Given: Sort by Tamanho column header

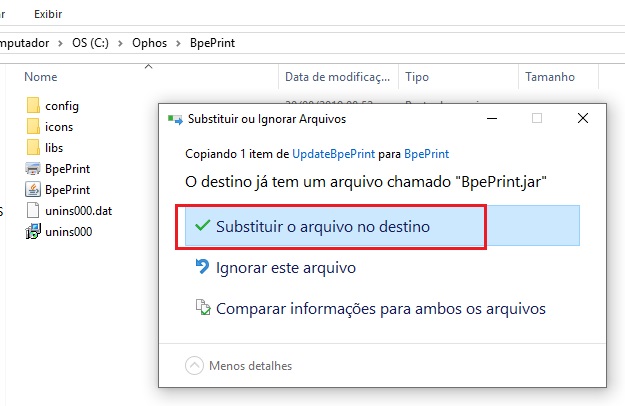Looking at the screenshot, I should 550,76.
